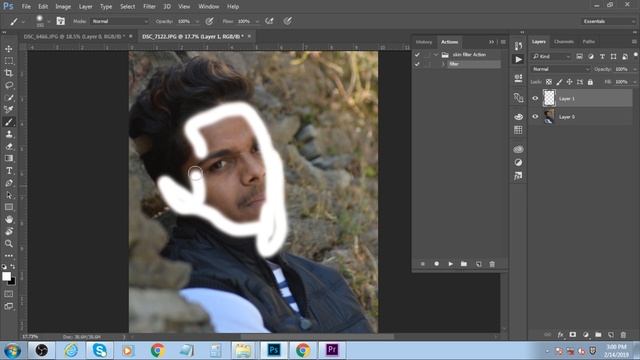Viewport: 640px width, 360px height.
Task: Open the Adjustments panel icon
Action: [x=518, y=162]
